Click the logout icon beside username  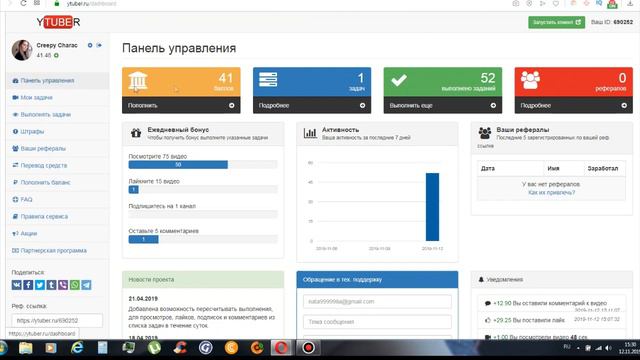point(99,45)
